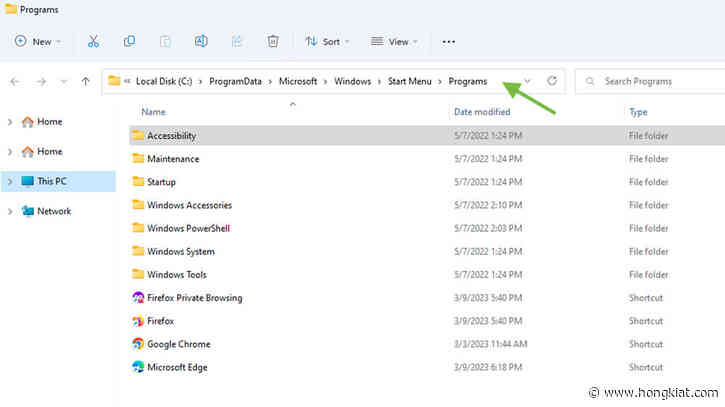Click the Startup folder icon

(x=138, y=181)
